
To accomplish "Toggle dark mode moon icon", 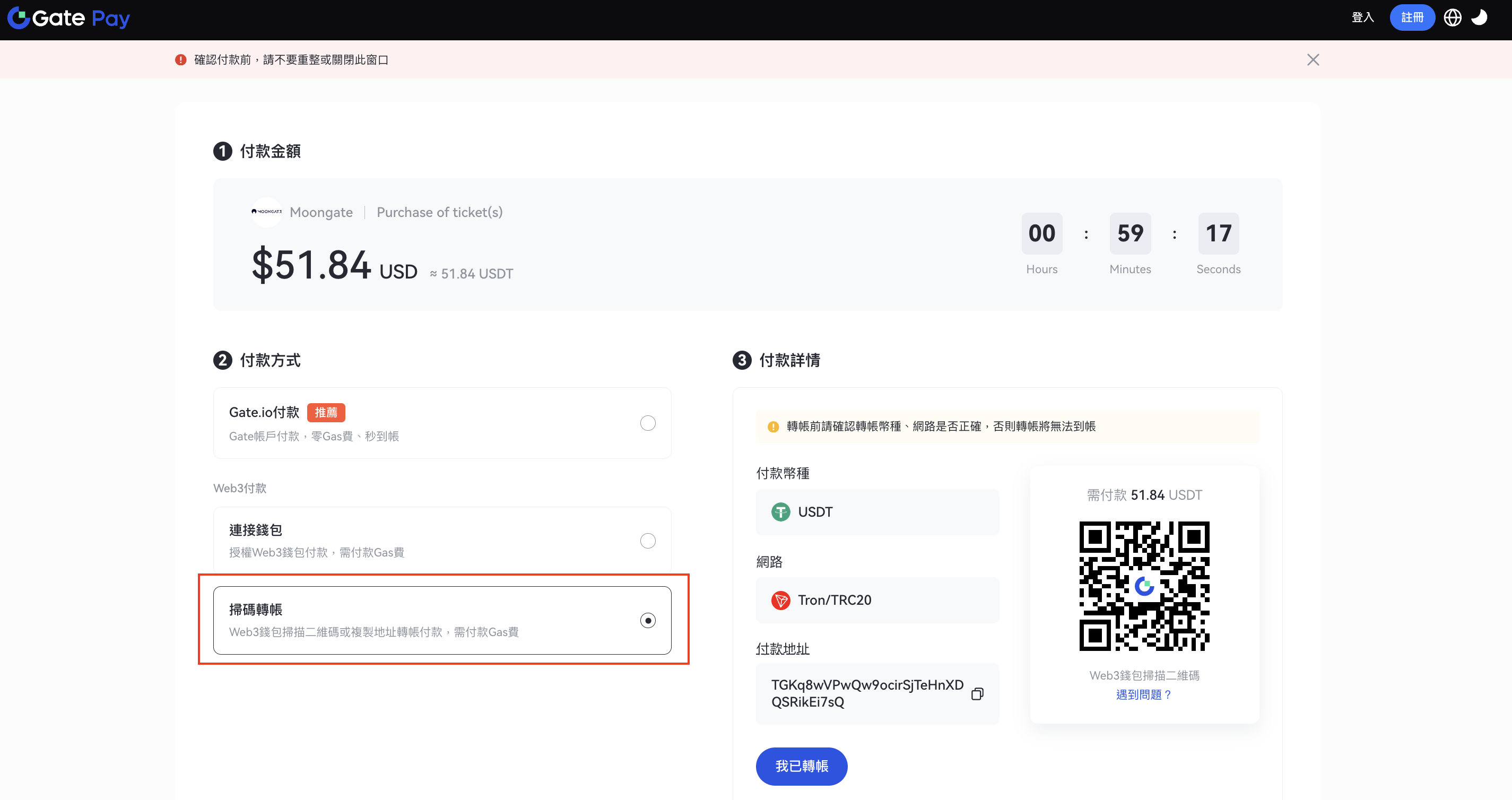I will pos(1479,18).
